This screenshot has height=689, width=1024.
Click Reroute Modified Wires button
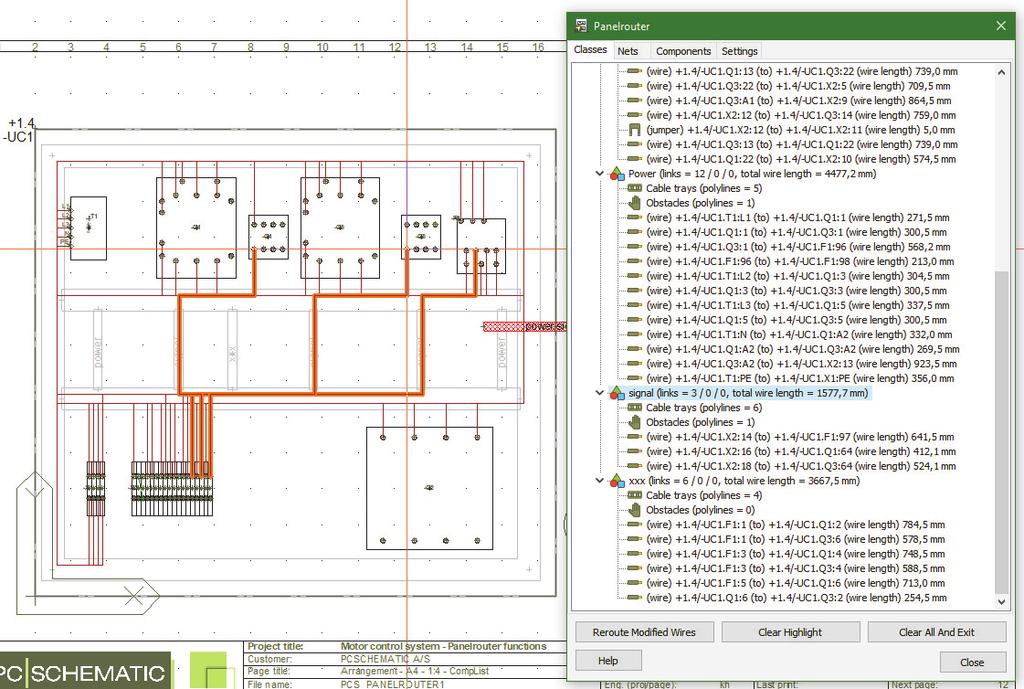[644, 632]
